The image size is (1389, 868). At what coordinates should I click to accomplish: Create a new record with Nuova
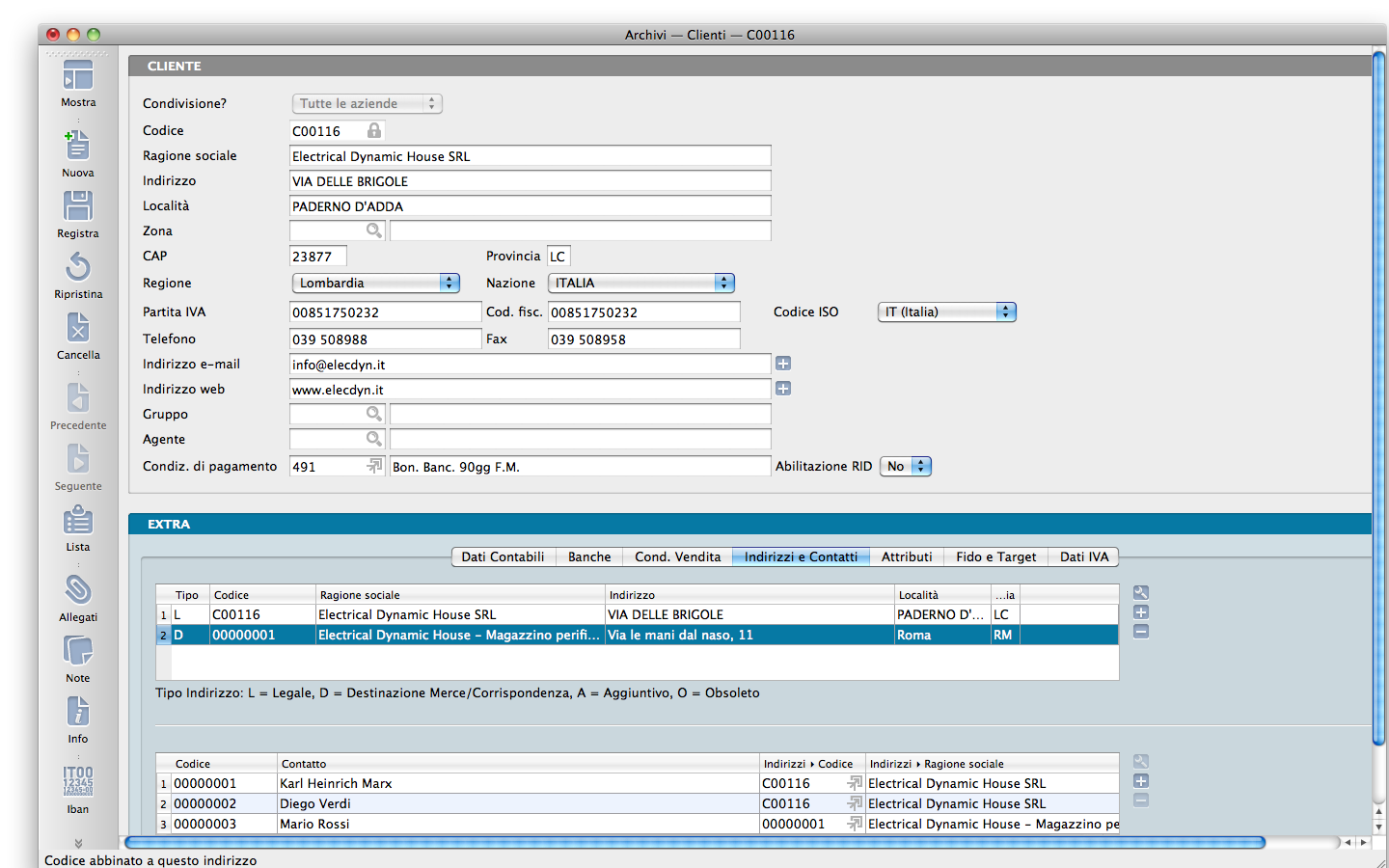78,147
